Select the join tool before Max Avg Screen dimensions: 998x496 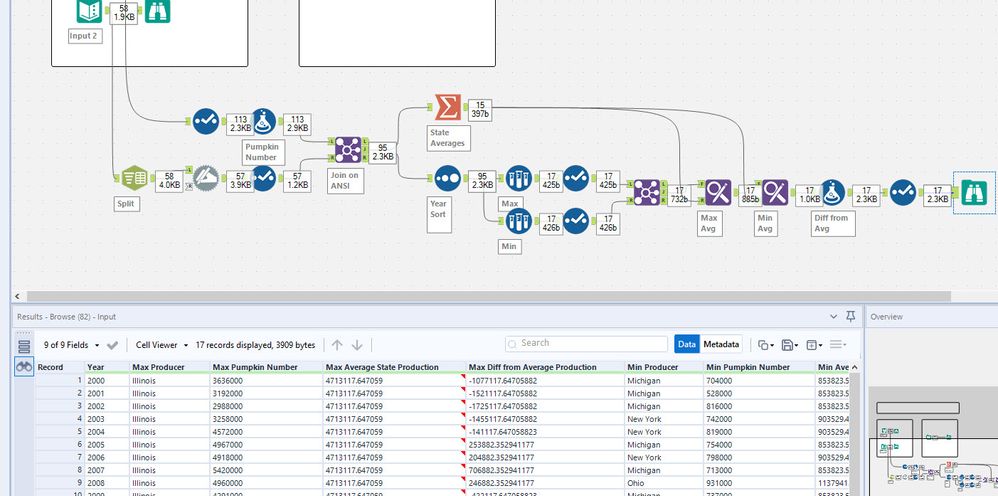(647, 192)
